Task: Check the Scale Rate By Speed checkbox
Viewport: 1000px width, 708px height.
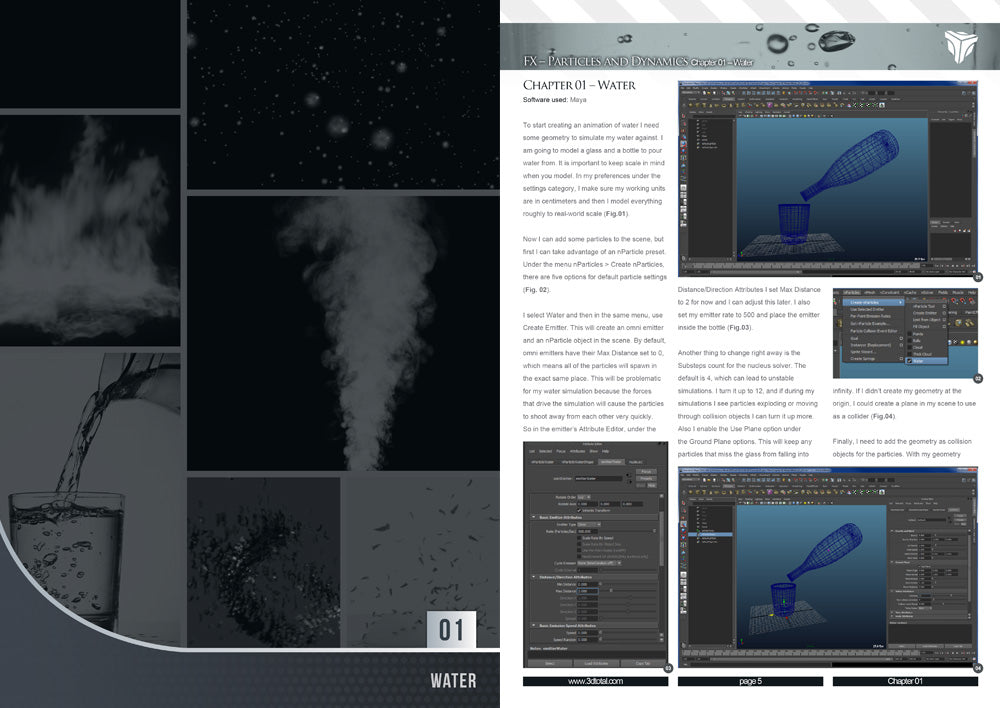Action: pos(578,537)
